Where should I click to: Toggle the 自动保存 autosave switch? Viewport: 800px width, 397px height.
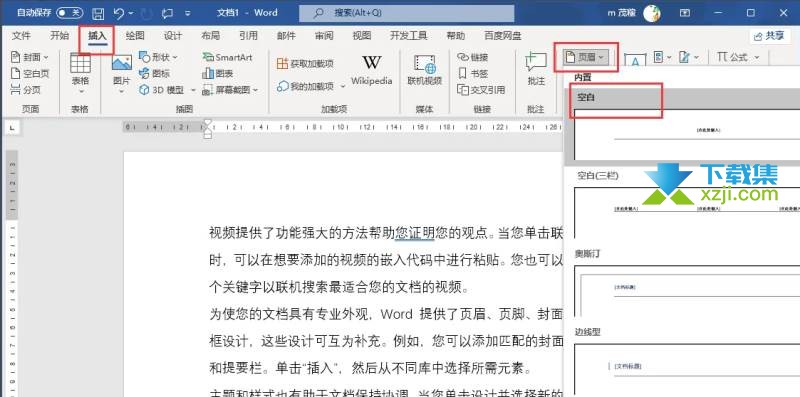(69, 13)
